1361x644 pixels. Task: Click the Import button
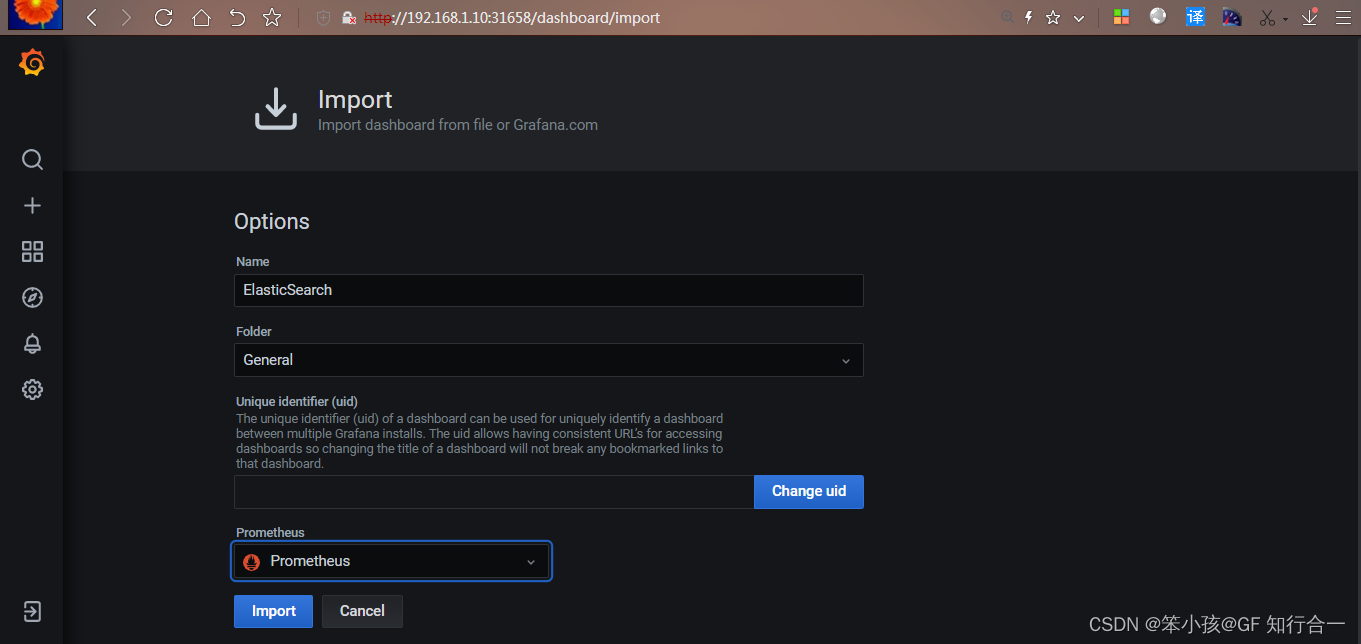(x=273, y=611)
